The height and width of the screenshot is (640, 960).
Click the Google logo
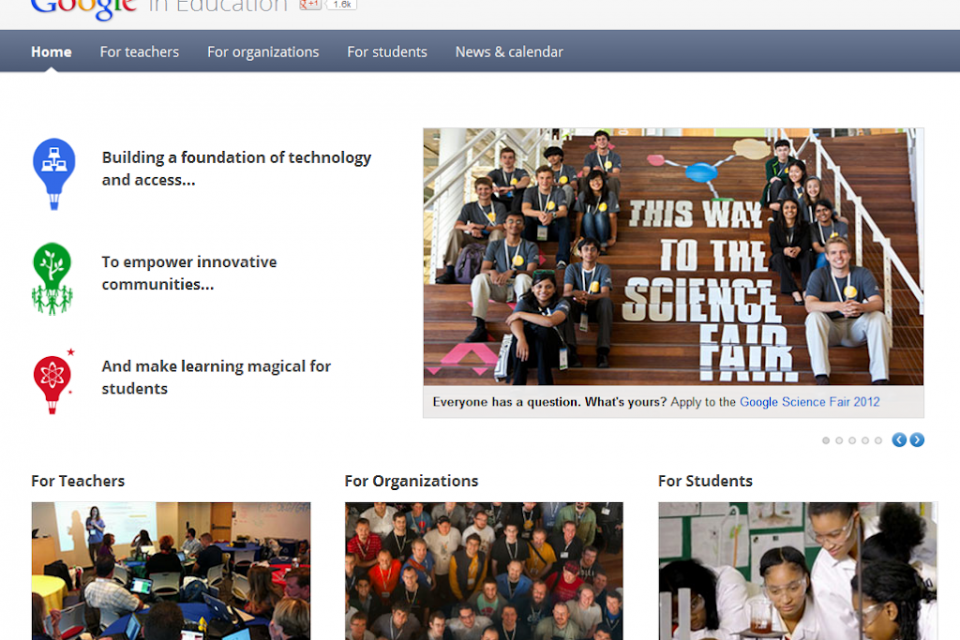pos(83,8)
